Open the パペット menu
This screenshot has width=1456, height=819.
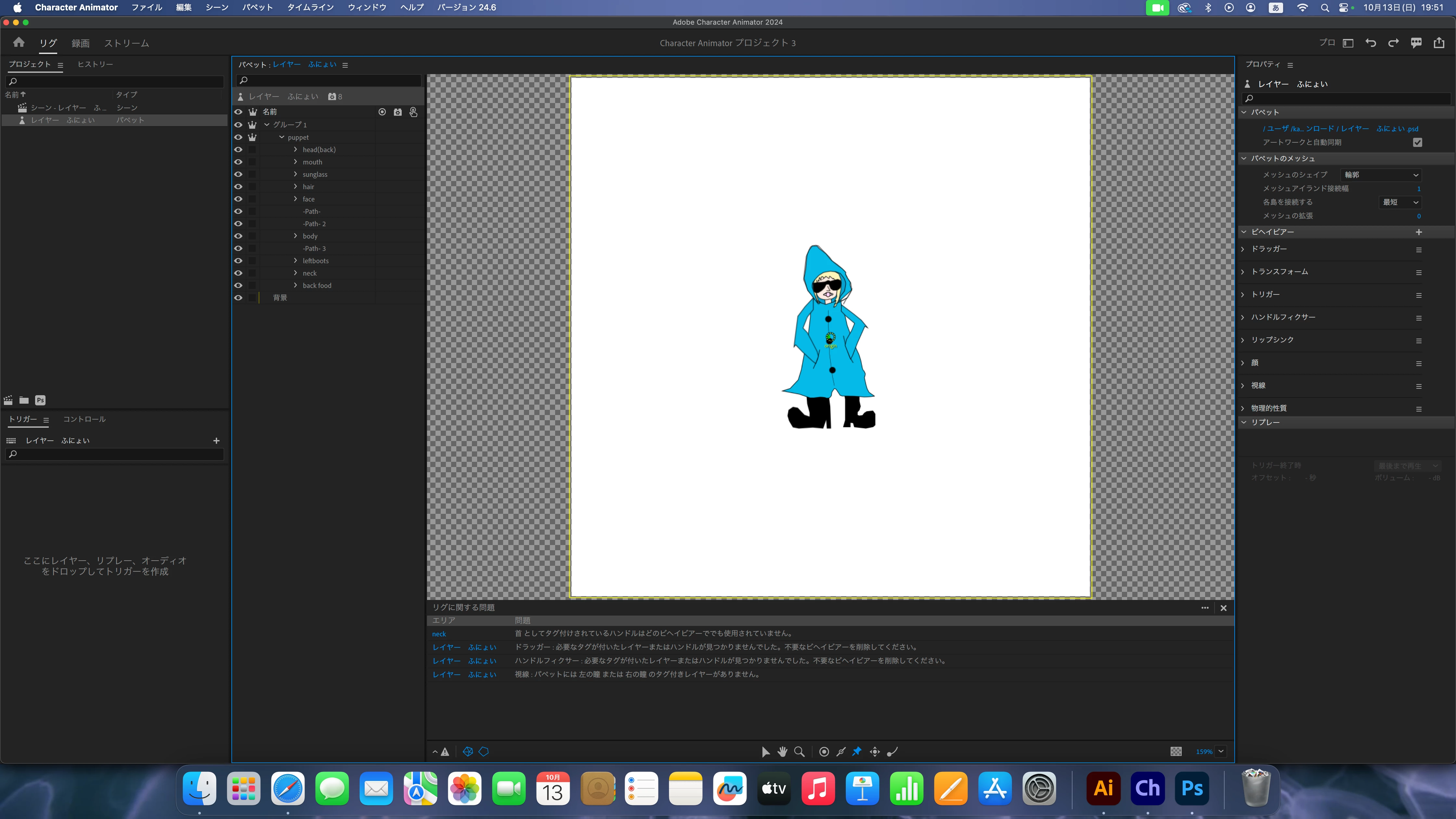point(257,7)
